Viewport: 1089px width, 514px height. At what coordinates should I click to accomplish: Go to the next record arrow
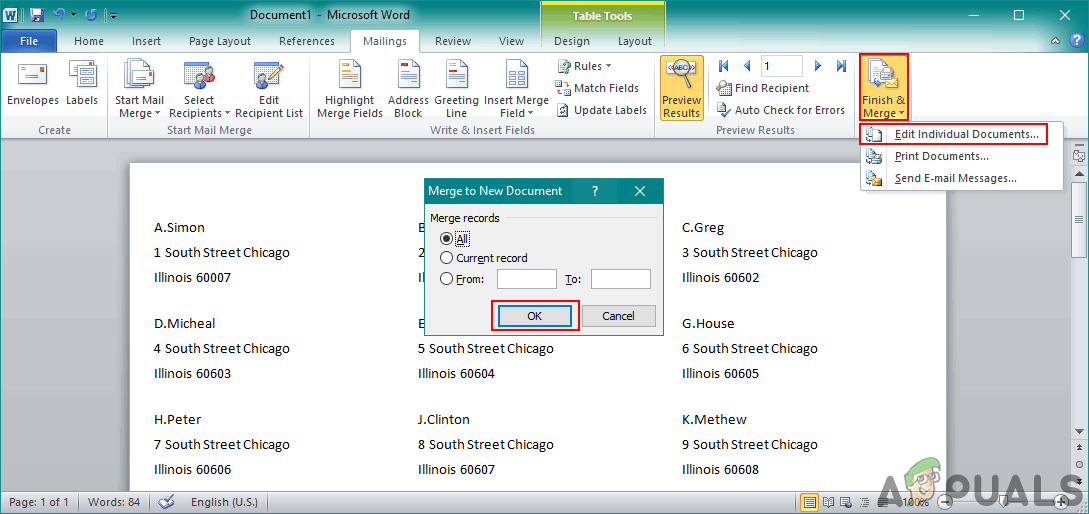point(818,66)
